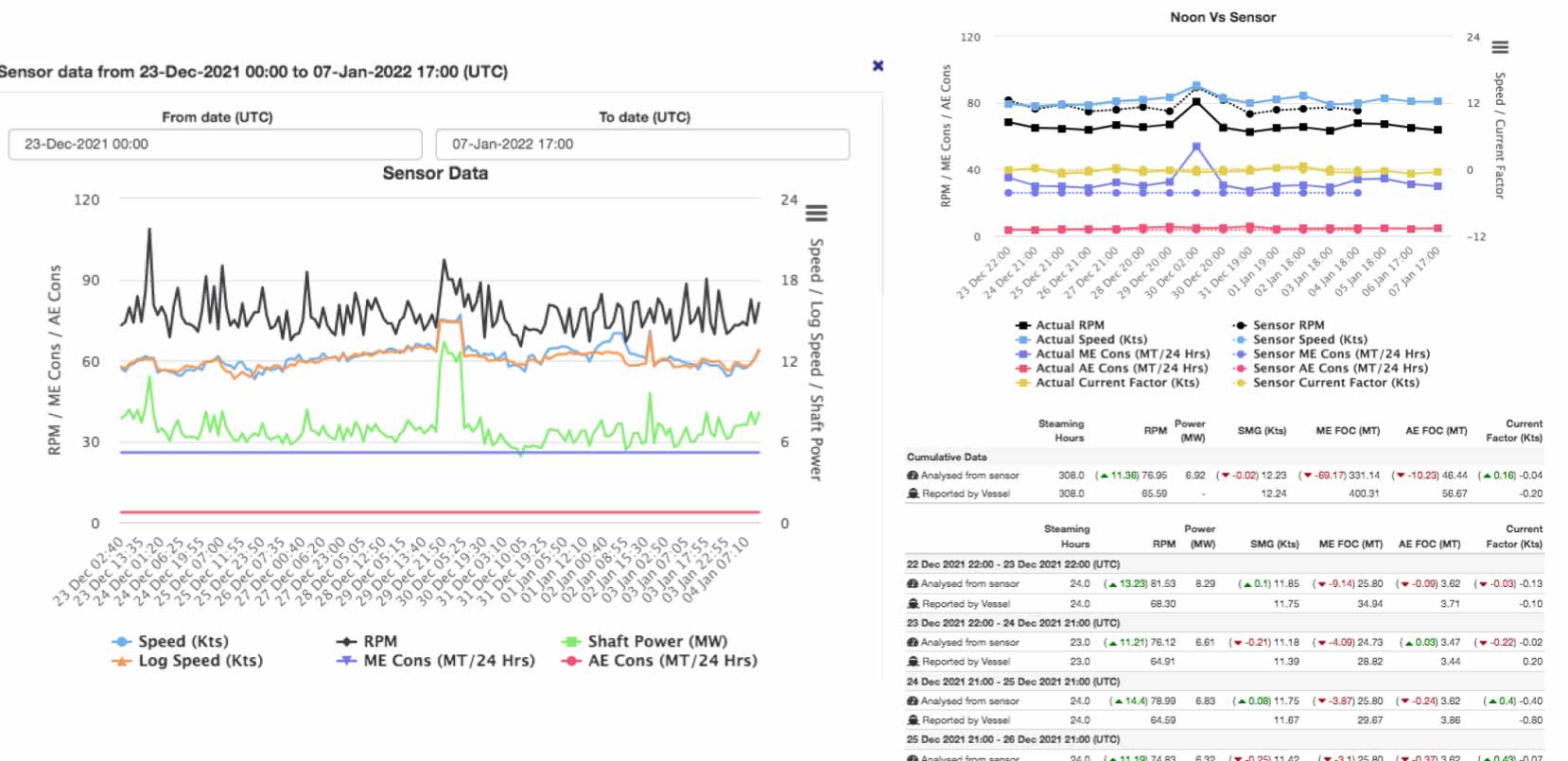Click the ship icon in the 22 Dec 2021 Reported by Vessel row
Image resolution: width=1568 pixels, height=761 pixels.
[913, 603]
